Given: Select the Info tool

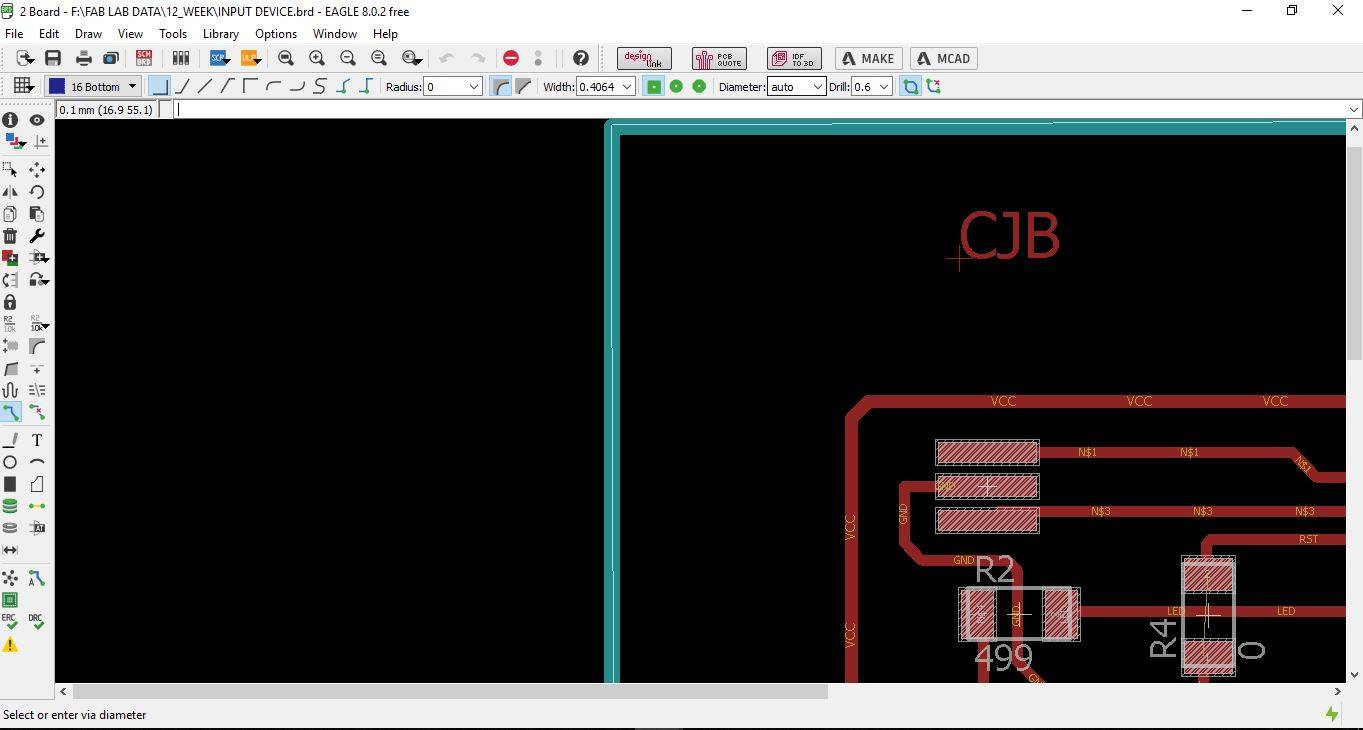Looking at the screenshot, I should coord(10,120).
